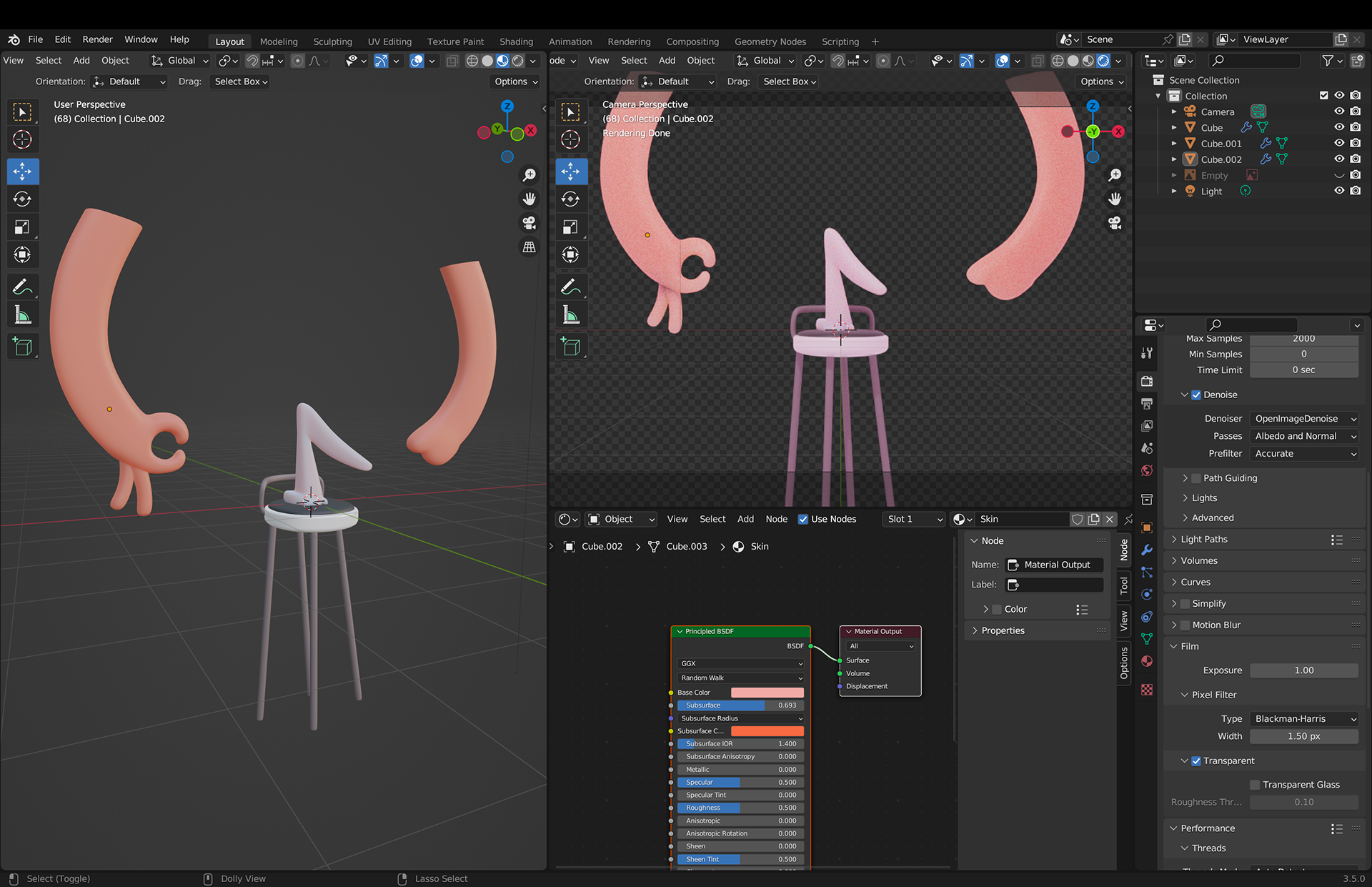Uncheck Use Nodes in node editor

point(803,520)
